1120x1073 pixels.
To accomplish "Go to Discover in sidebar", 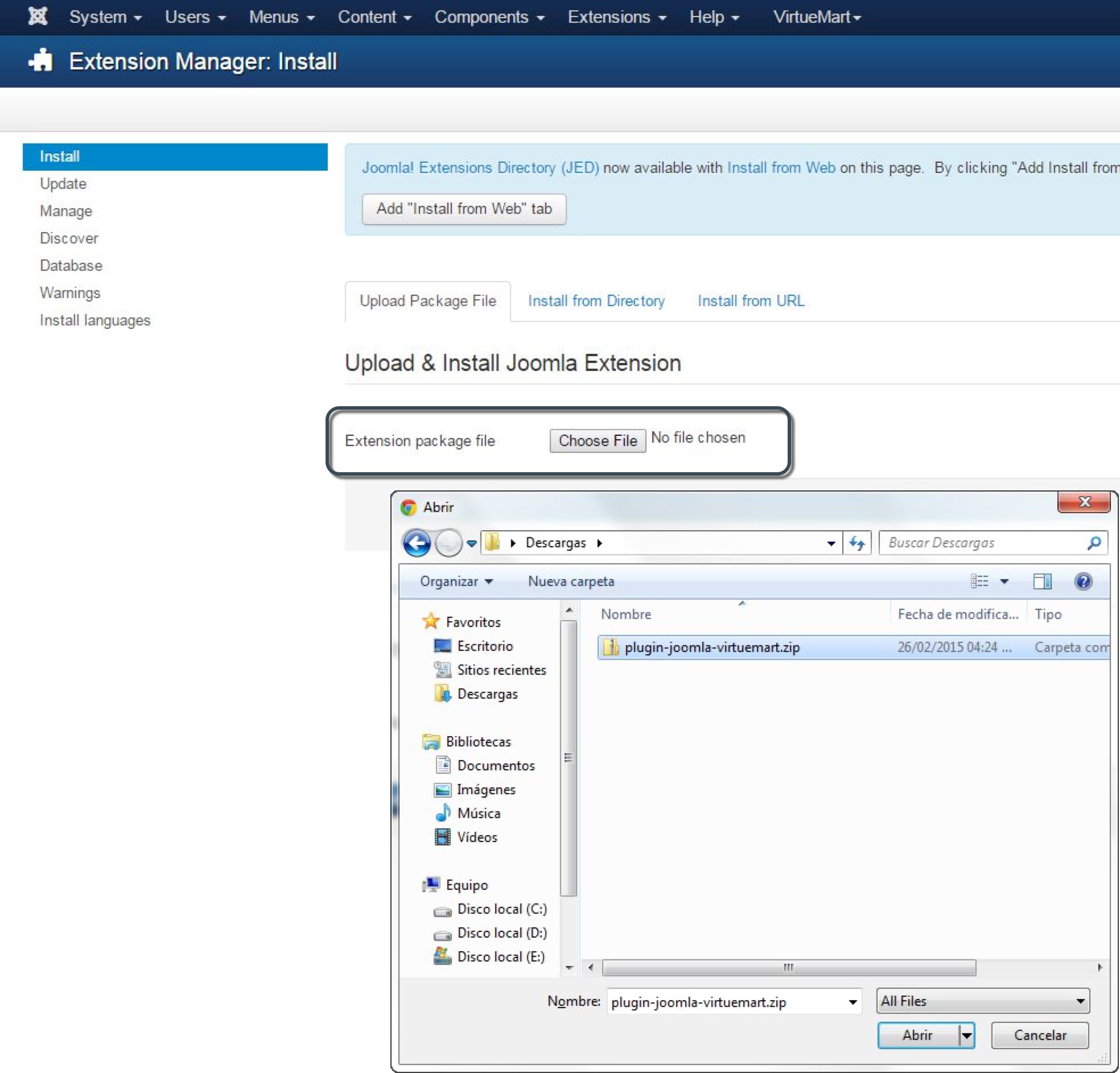I will point(68,238).
